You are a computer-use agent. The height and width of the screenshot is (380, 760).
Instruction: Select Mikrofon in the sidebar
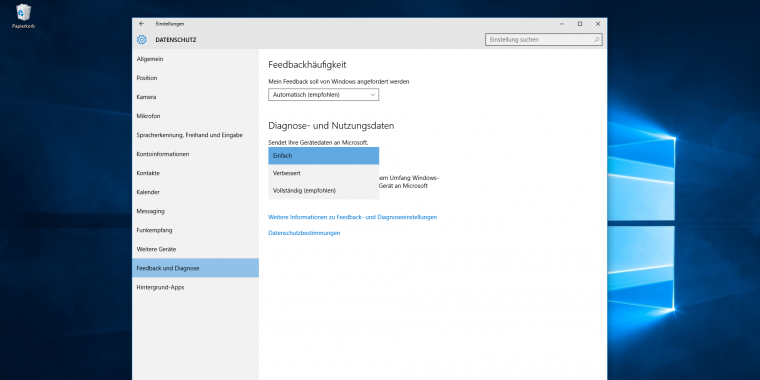pyautogui.click(x=195, y=116)
